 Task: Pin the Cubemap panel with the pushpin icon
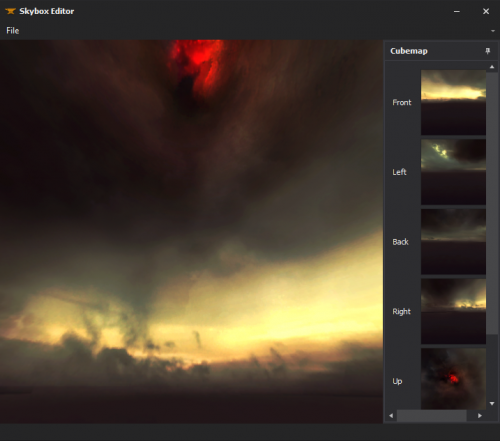487,51
